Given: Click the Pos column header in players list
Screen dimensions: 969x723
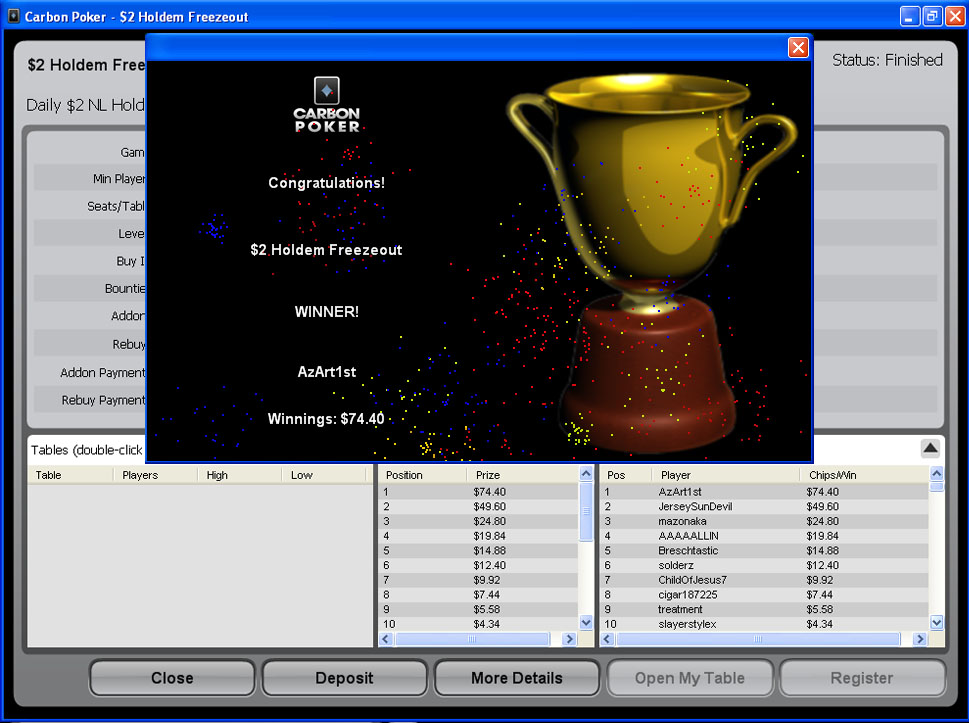Looking at the screenshot, I should click(x=625, y=475).
